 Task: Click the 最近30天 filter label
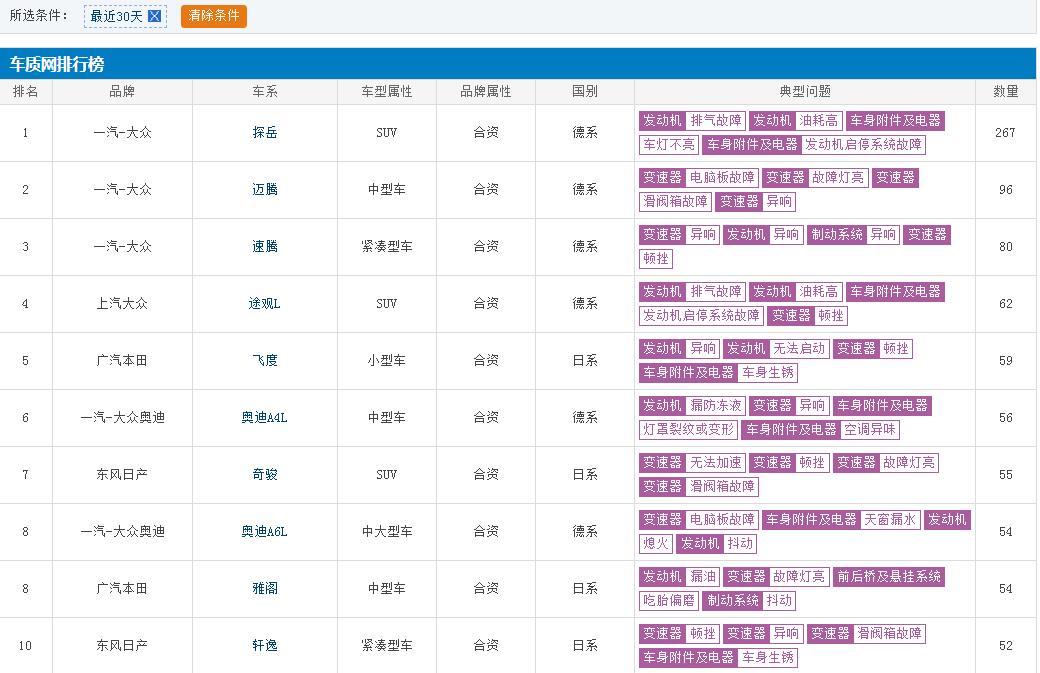click(x=116, y=16)
